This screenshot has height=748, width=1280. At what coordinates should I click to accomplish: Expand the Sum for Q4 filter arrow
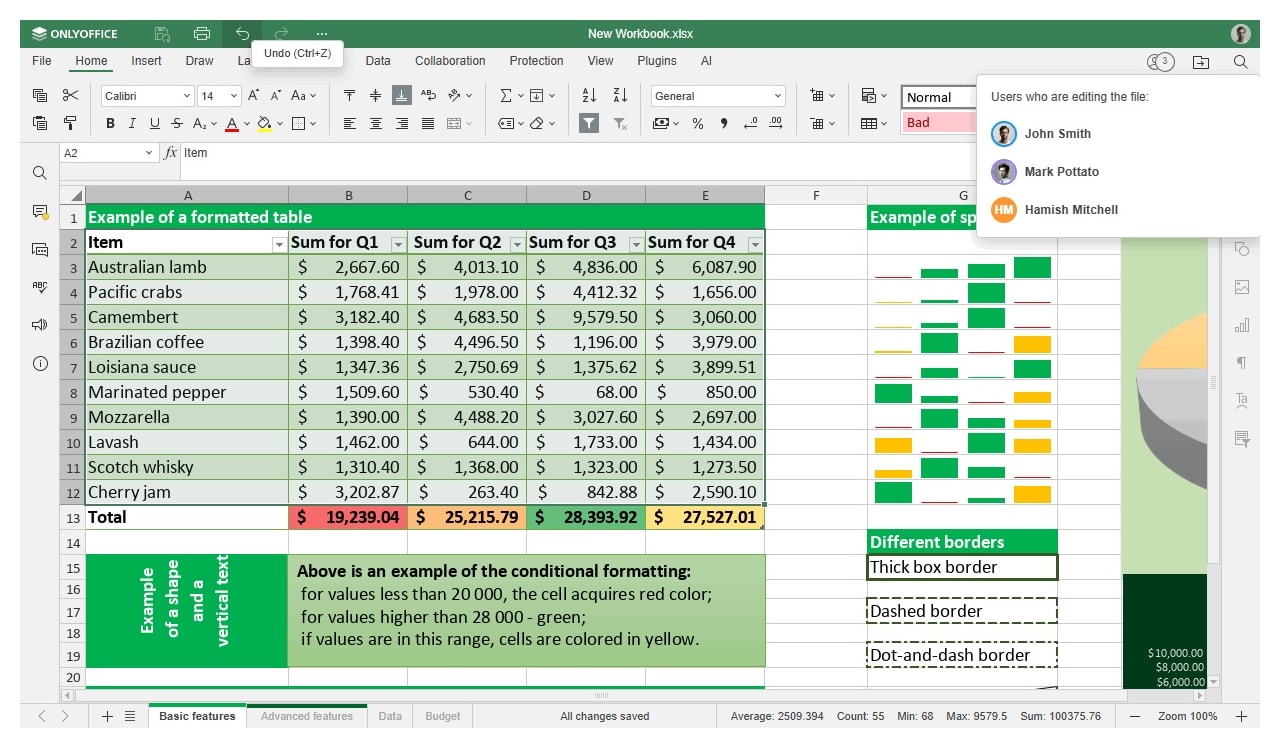(x=755, y=244)
